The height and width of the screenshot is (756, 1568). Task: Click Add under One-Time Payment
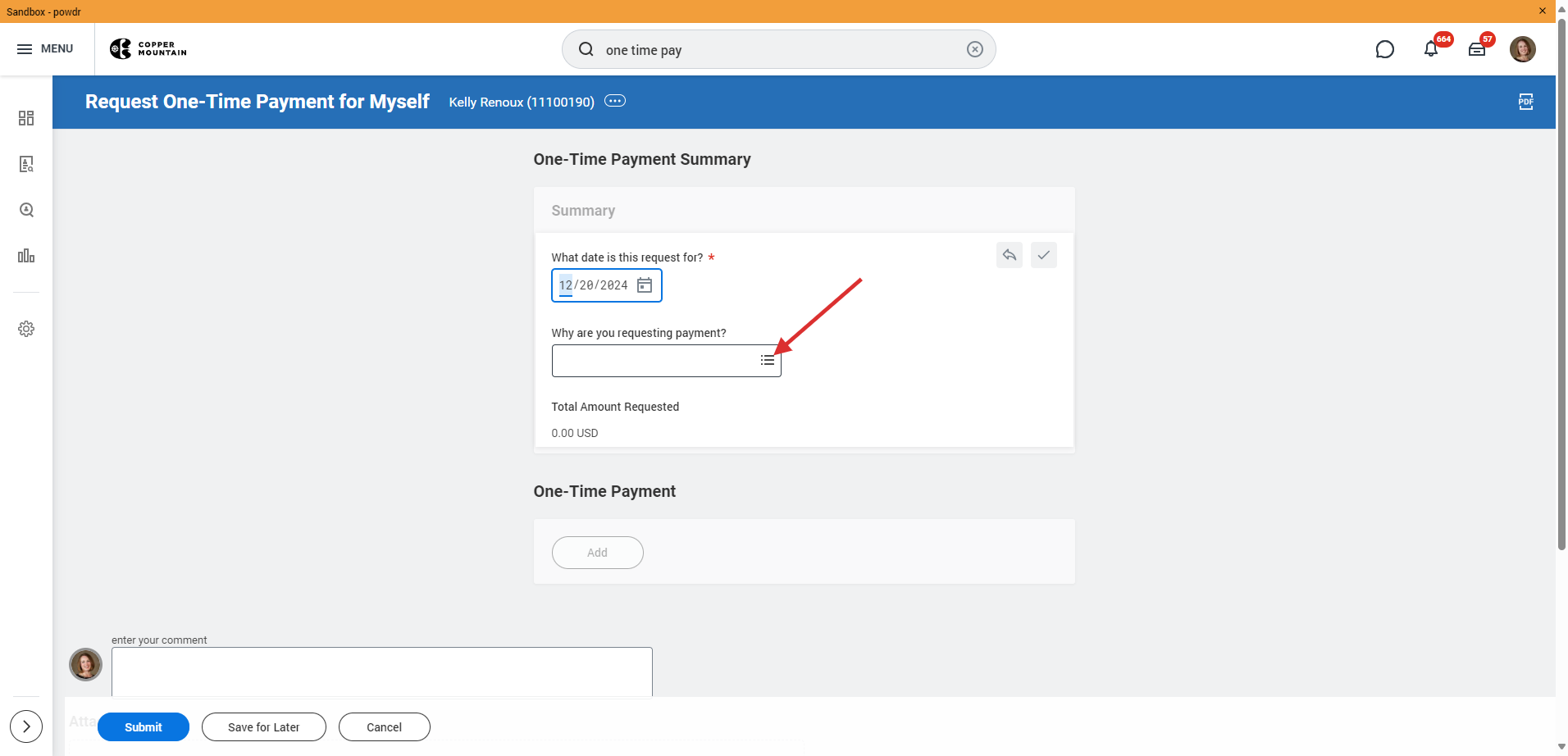coord(597,553)
